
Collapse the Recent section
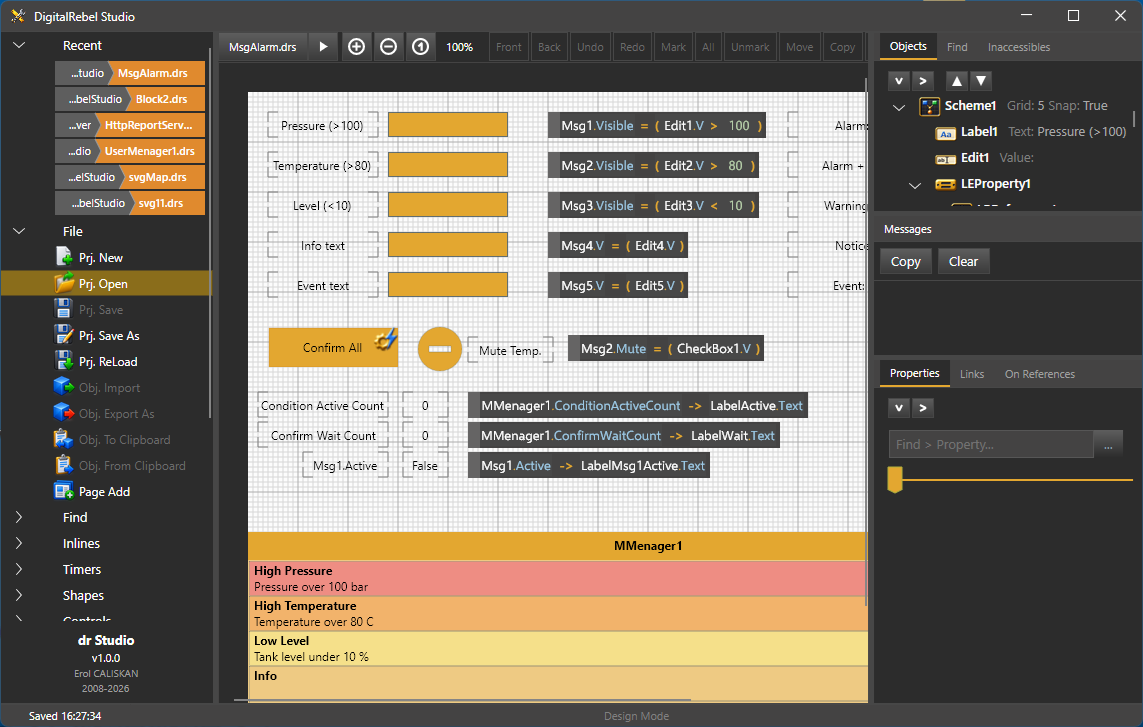[x=20, y=45]
